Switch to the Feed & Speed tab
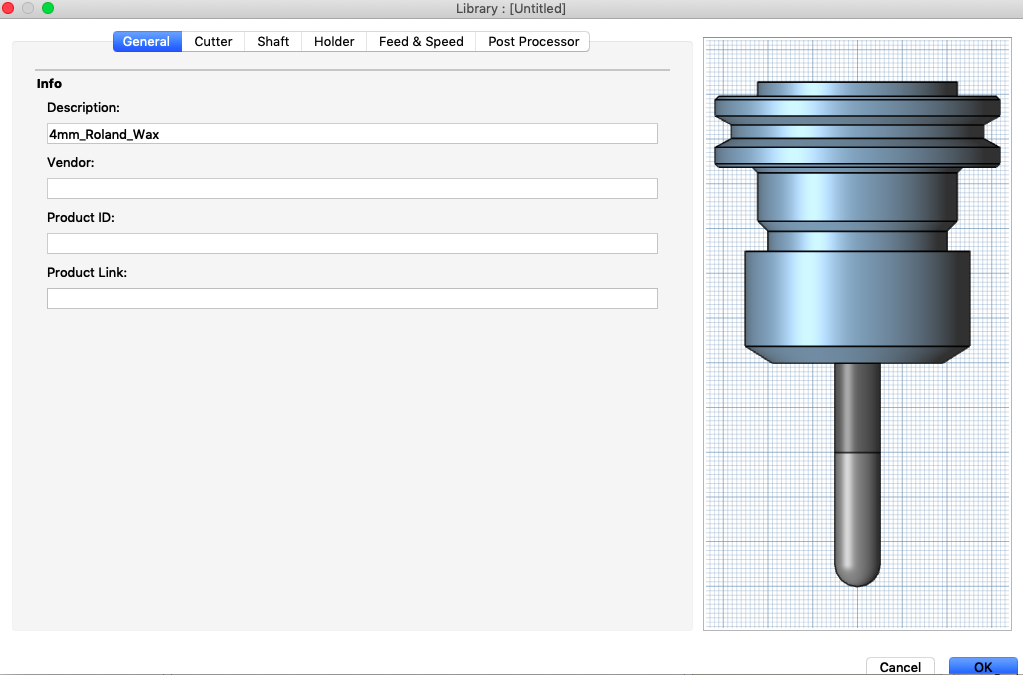This screenshot has height=675, width=1023. 421,41
